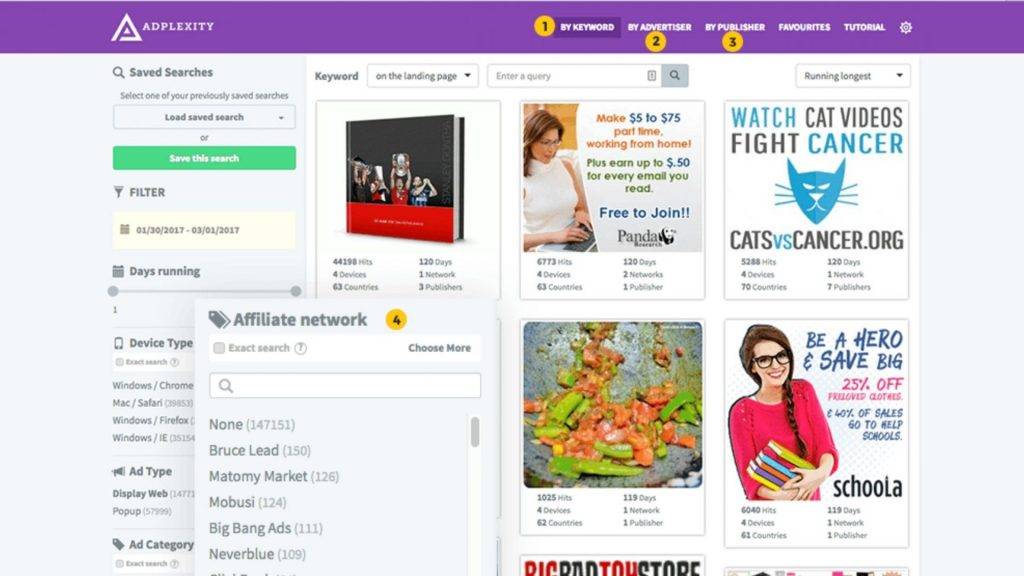Screen dimensions: 1024x576
Task: Select Matomy Market affiliate network
Action: 274,477
